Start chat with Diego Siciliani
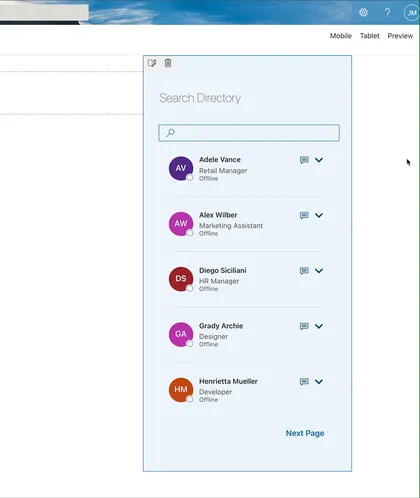This screenshot has width=420, height=498. click(304, 271)
